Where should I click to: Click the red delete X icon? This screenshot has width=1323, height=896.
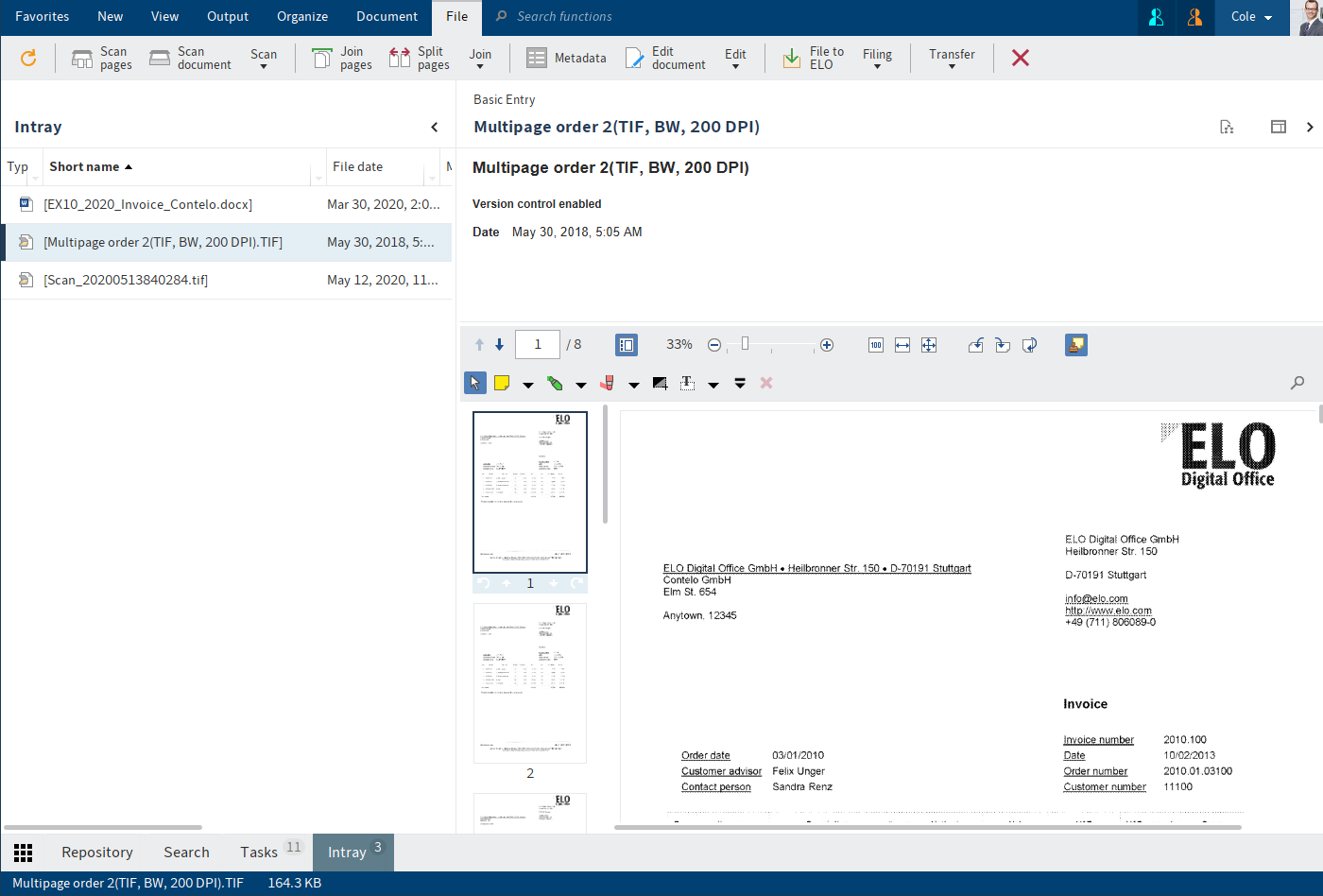(x=1020, y=59)
